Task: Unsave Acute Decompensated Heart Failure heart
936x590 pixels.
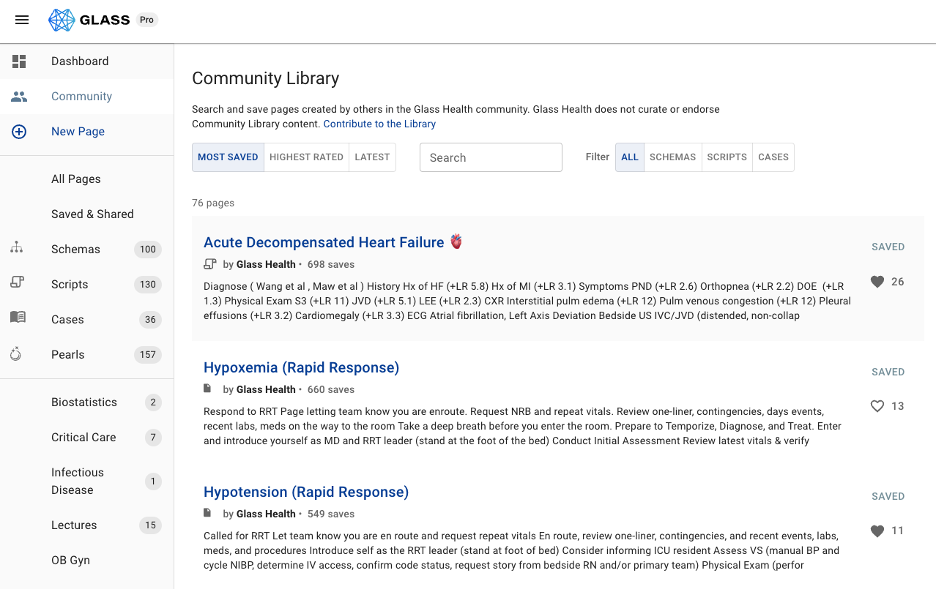Action: click(877, 282)
